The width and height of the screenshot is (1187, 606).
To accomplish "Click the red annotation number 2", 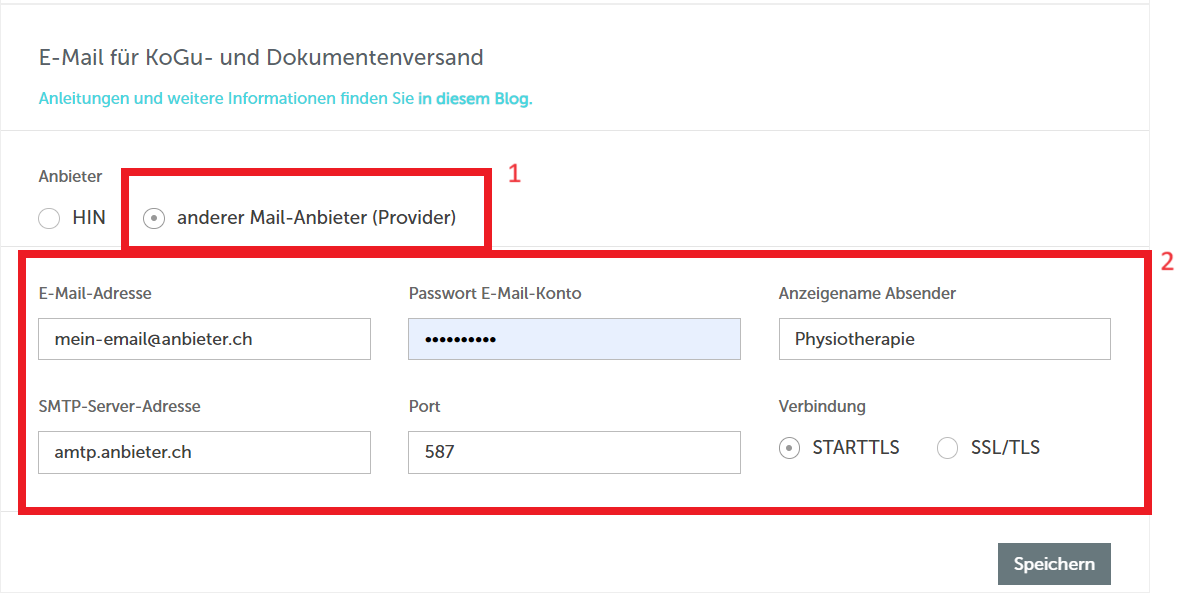I will pos(1167,261).
